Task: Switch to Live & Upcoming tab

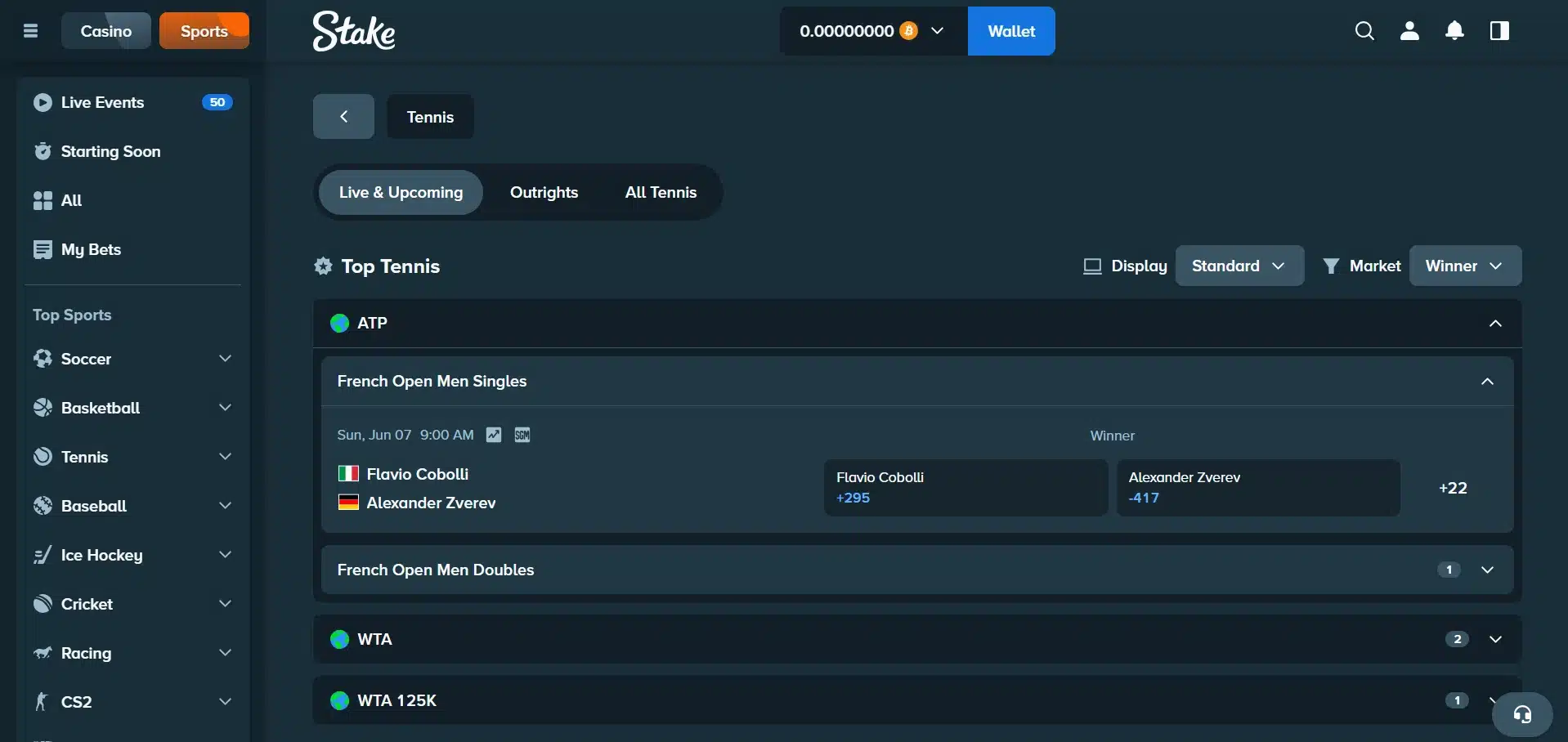Action: click(401, 192)
